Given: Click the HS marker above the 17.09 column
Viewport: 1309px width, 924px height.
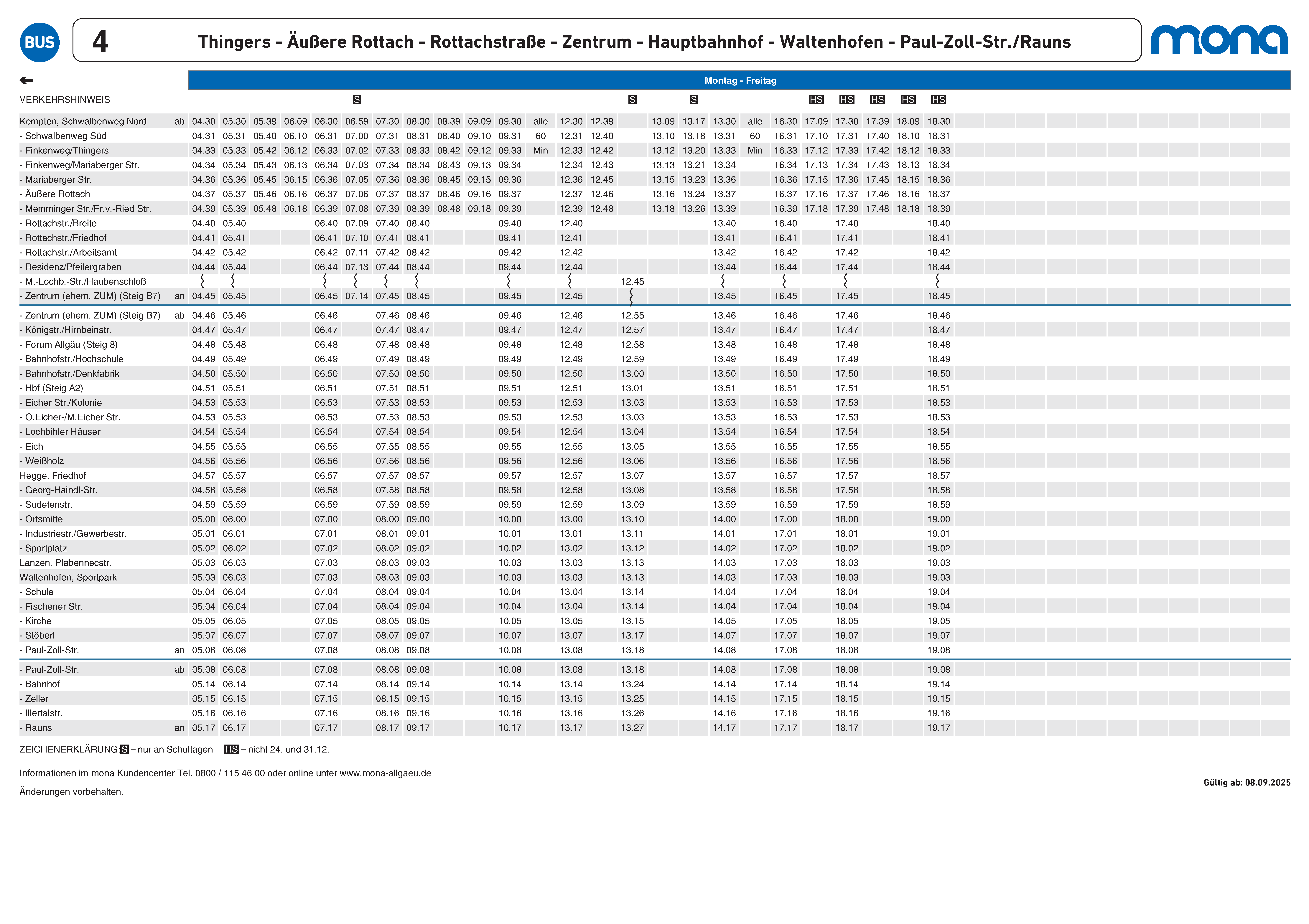Looking at the screenshot, I should (x=816, y=100).
